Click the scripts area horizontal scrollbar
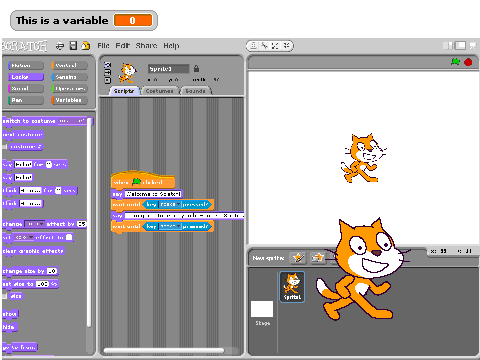The height and width of the screenshot is (360, 480). click(x=164, y=350)
